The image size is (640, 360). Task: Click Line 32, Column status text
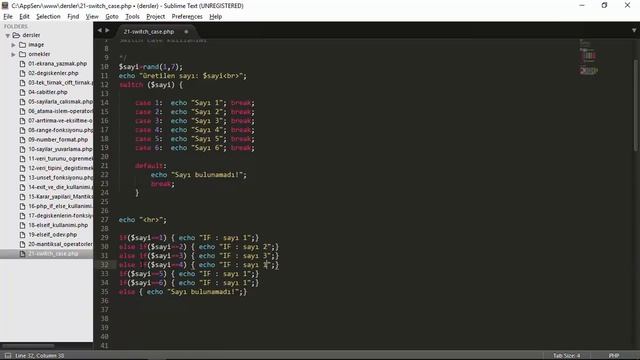(x=40, y=356)
